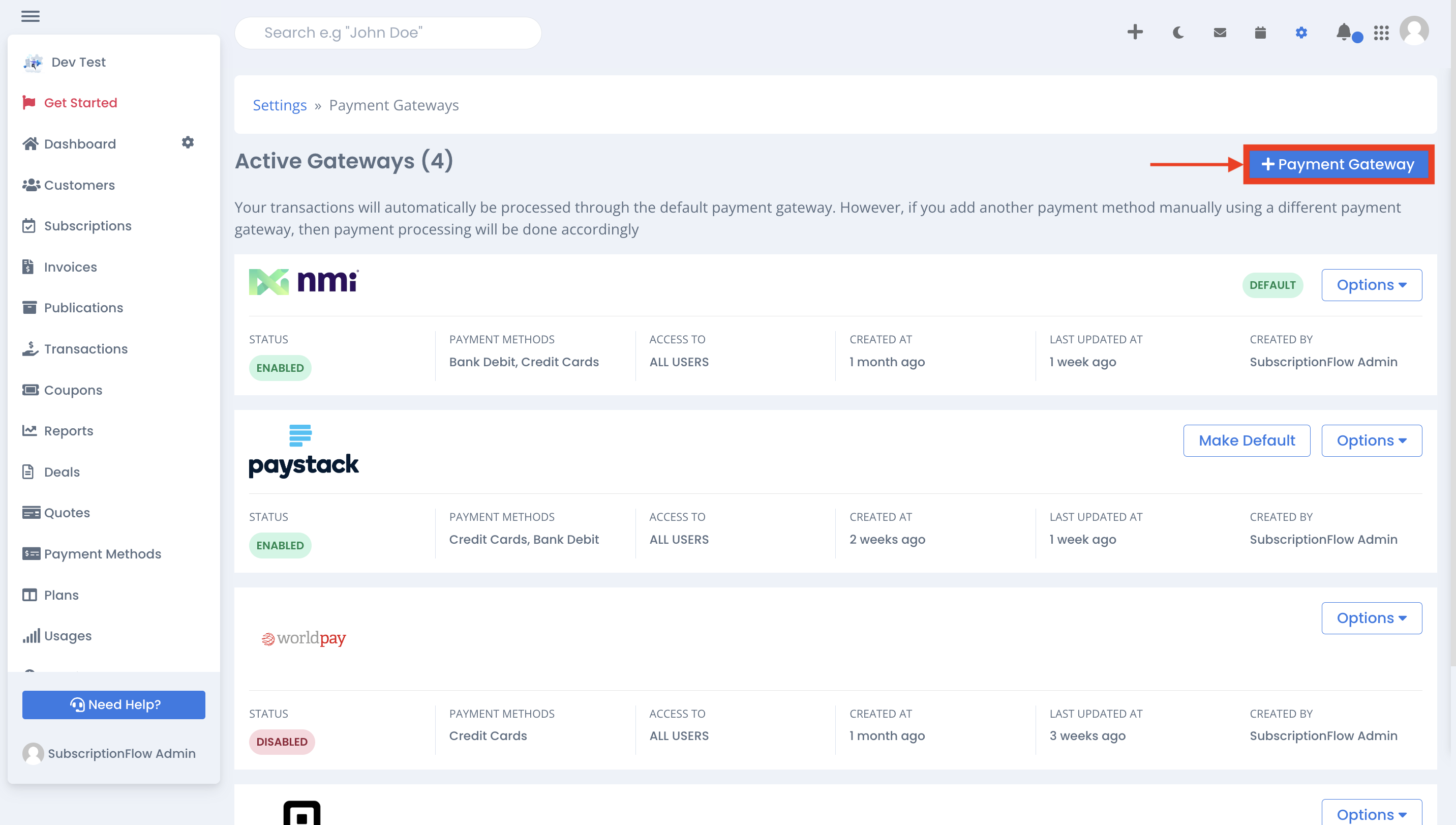
Task: View Reports via the chart icon
Action: pyautogui.click(x=31, y=431)
